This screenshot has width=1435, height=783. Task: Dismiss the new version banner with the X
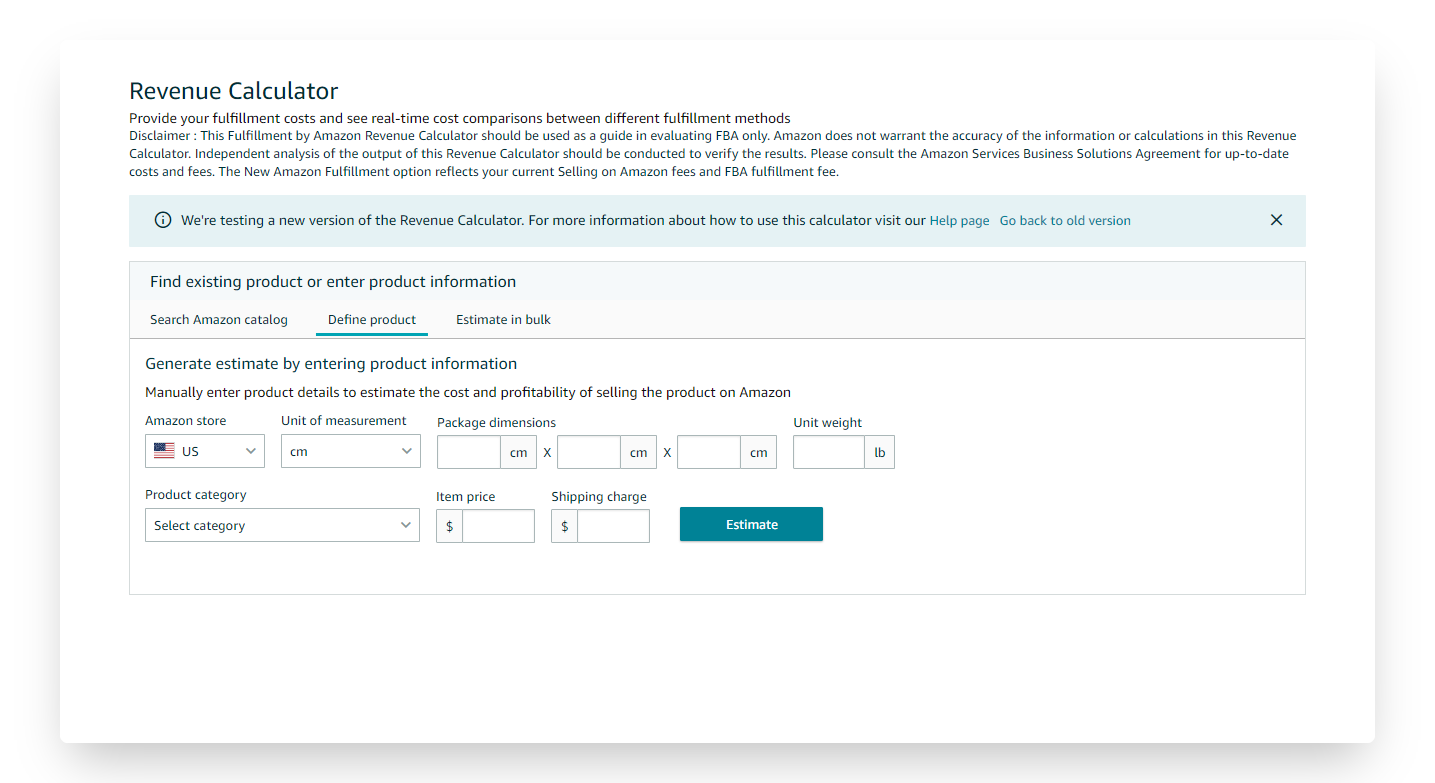[x=1276, y=219]
